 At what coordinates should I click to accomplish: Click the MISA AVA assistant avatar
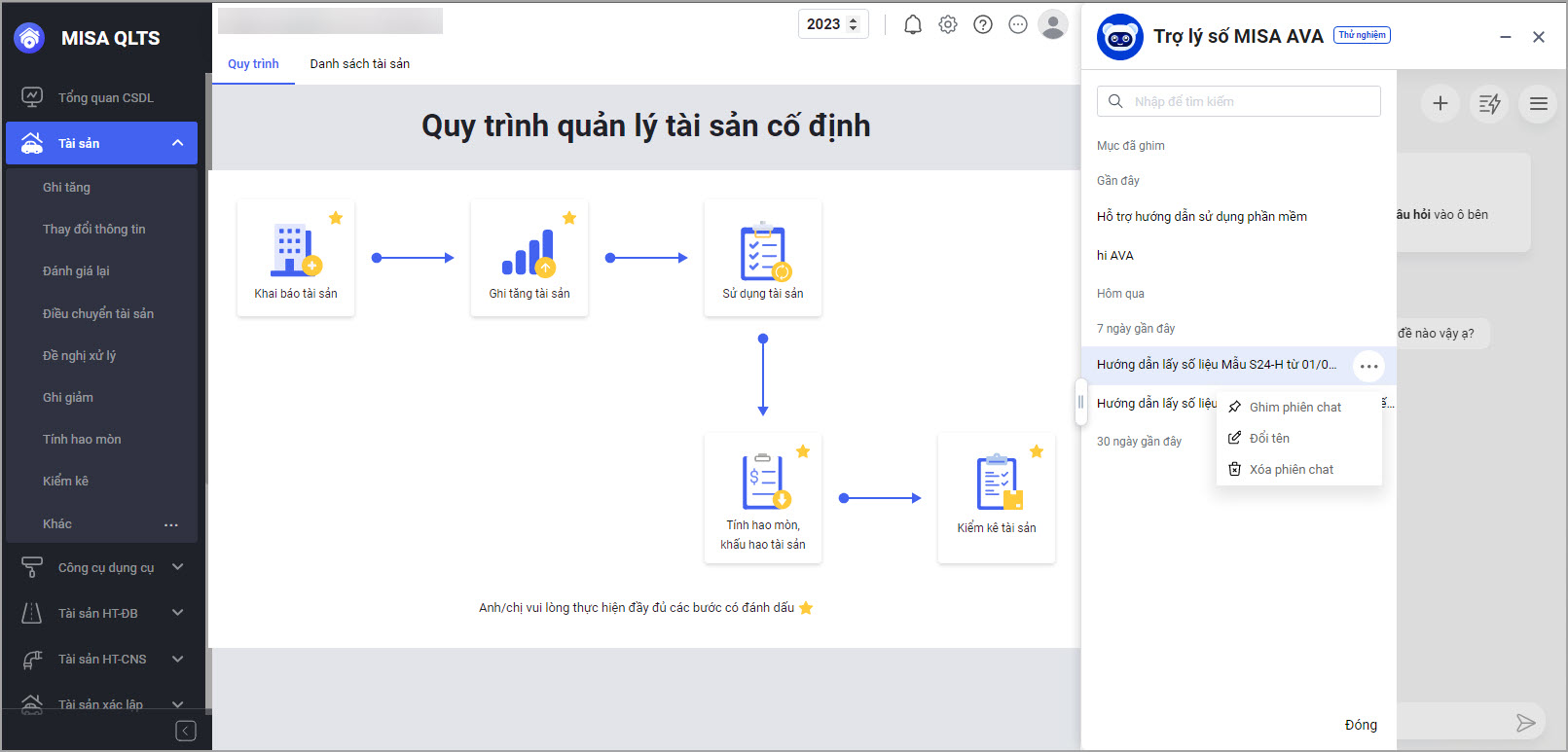(x=1120, y=37)
